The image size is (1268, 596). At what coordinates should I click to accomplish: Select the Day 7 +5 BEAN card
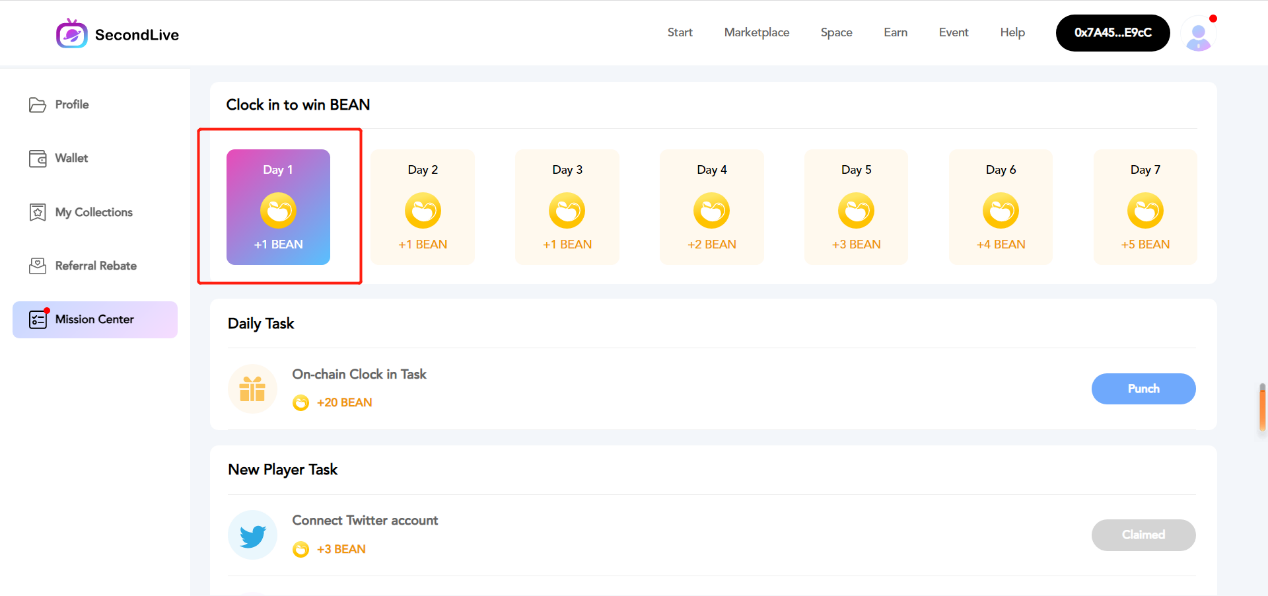(x=1145, y=207)
